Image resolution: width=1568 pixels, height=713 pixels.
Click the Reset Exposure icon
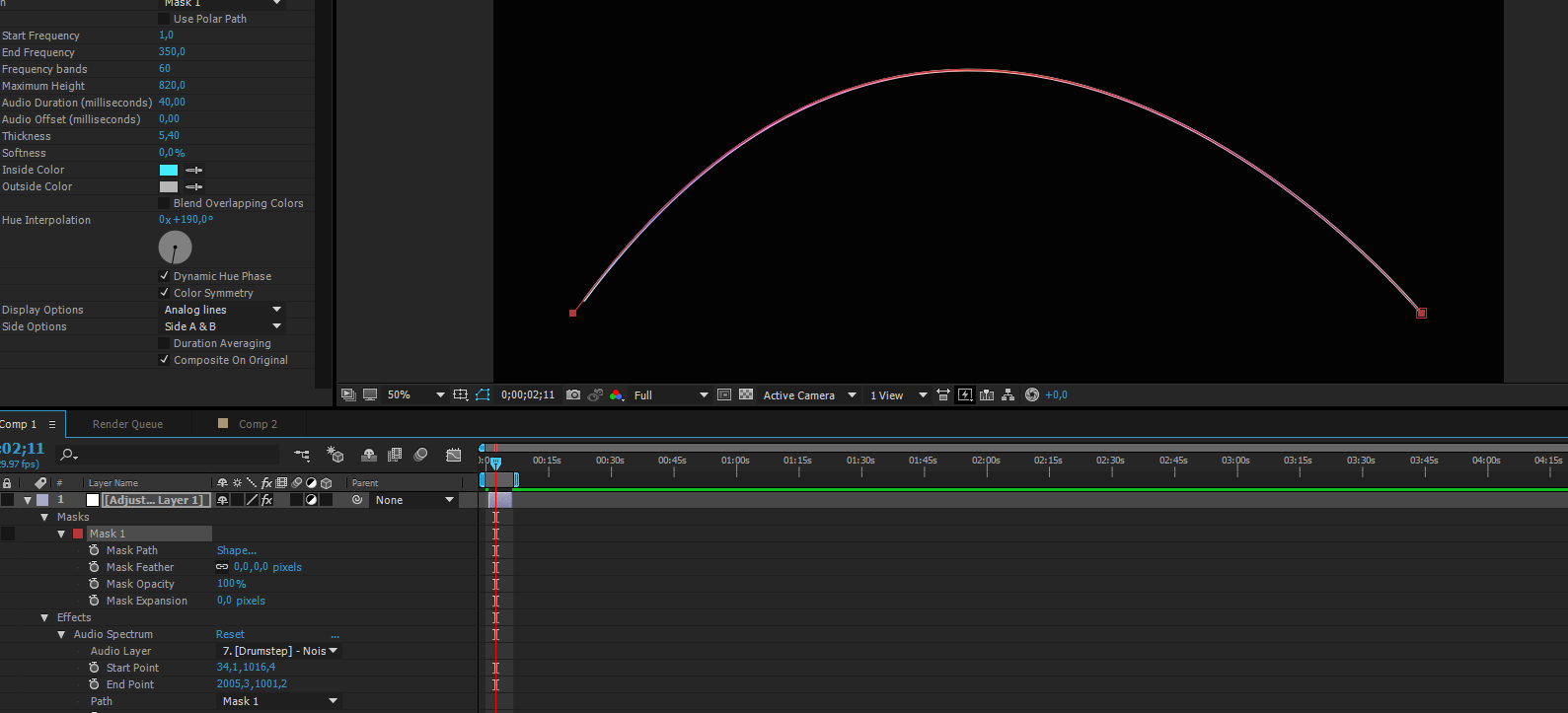click(1032, 394)
